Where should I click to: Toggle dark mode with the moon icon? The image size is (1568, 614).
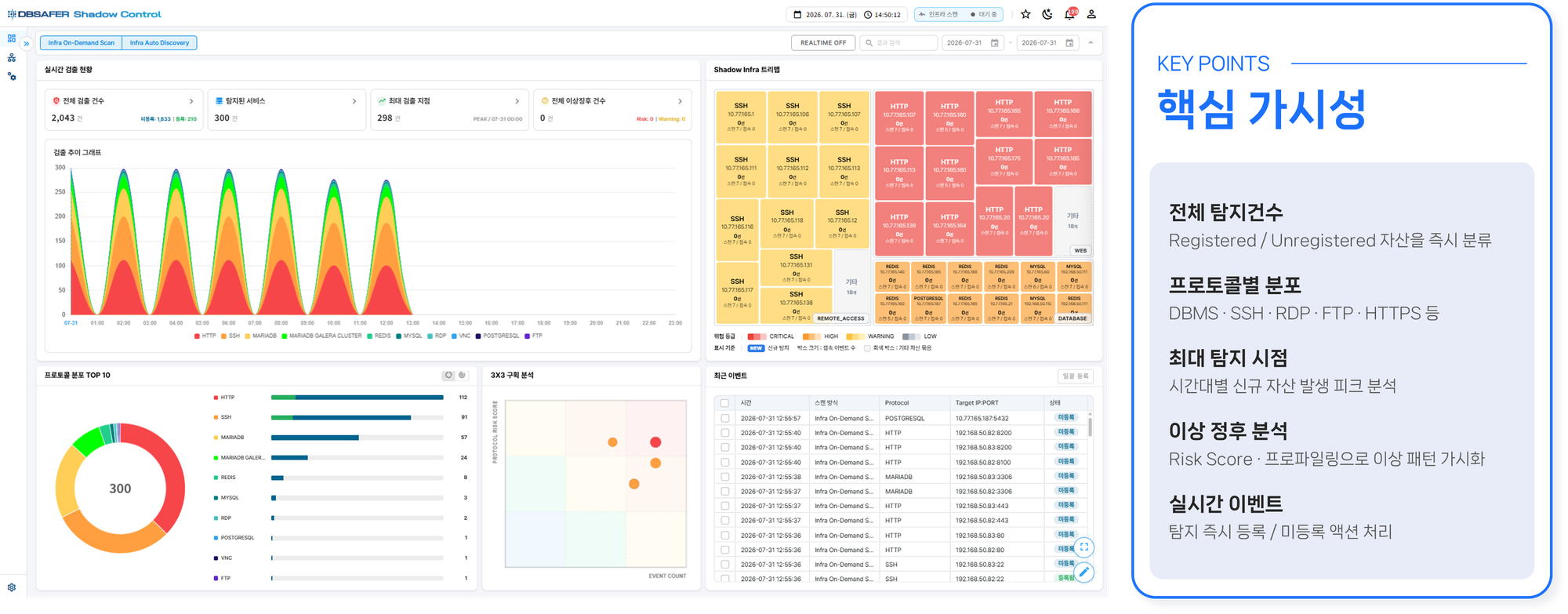pyautogui.click(x=1047, y=14)
